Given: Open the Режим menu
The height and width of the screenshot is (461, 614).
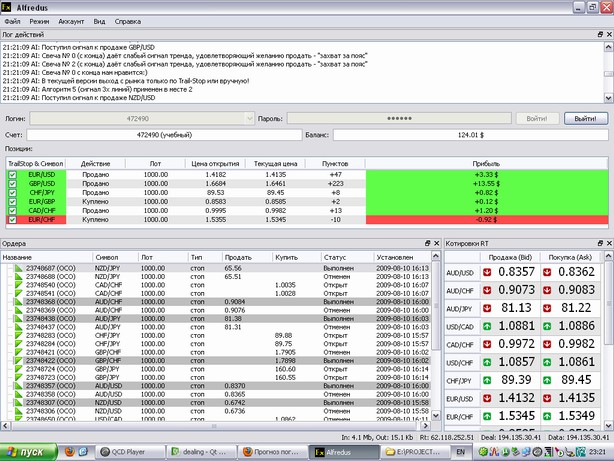Looking at the screenshot, I should click(39, 22).
